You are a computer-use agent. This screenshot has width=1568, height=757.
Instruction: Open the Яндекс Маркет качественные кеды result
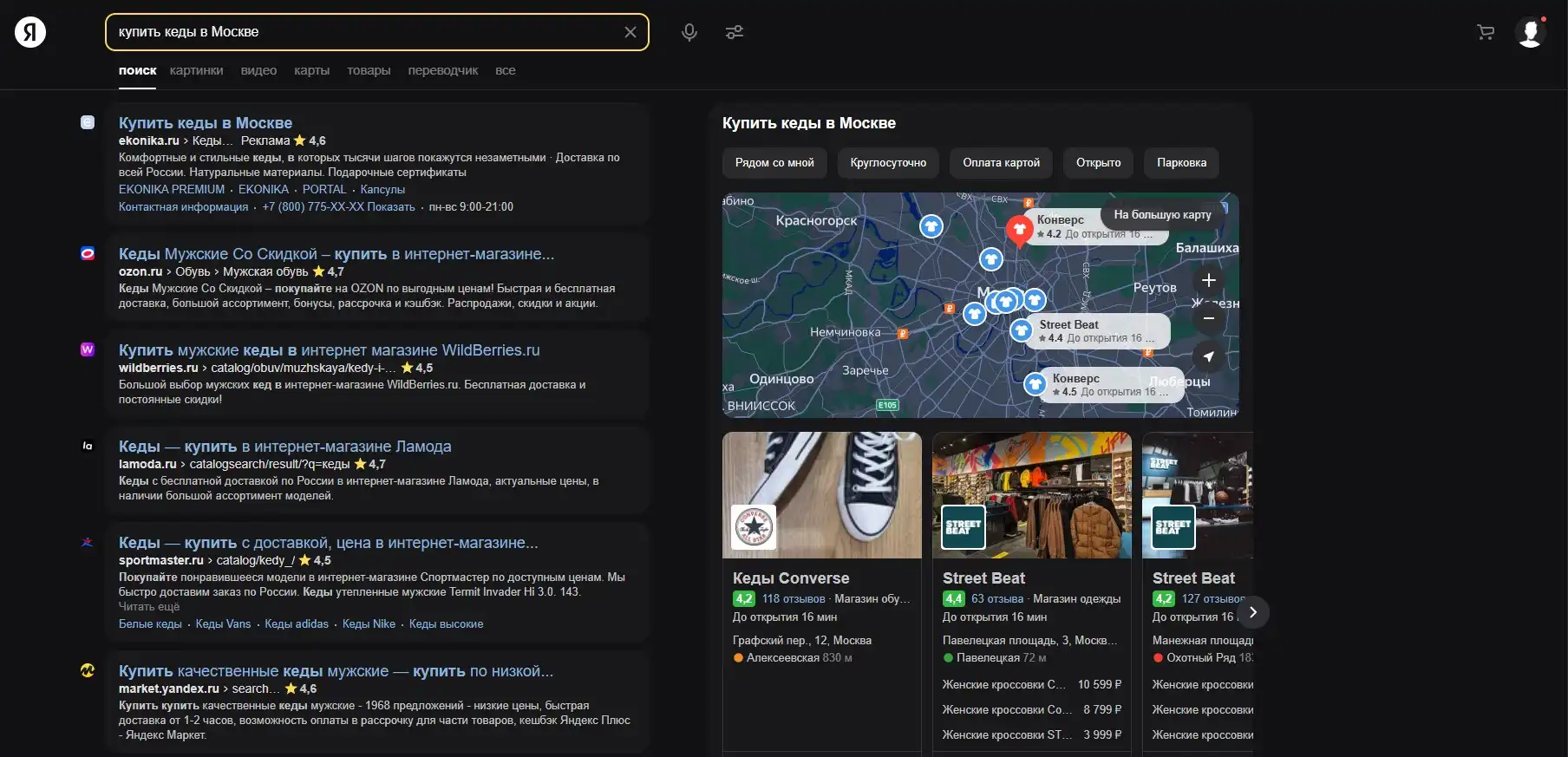[x=336, y=671]
